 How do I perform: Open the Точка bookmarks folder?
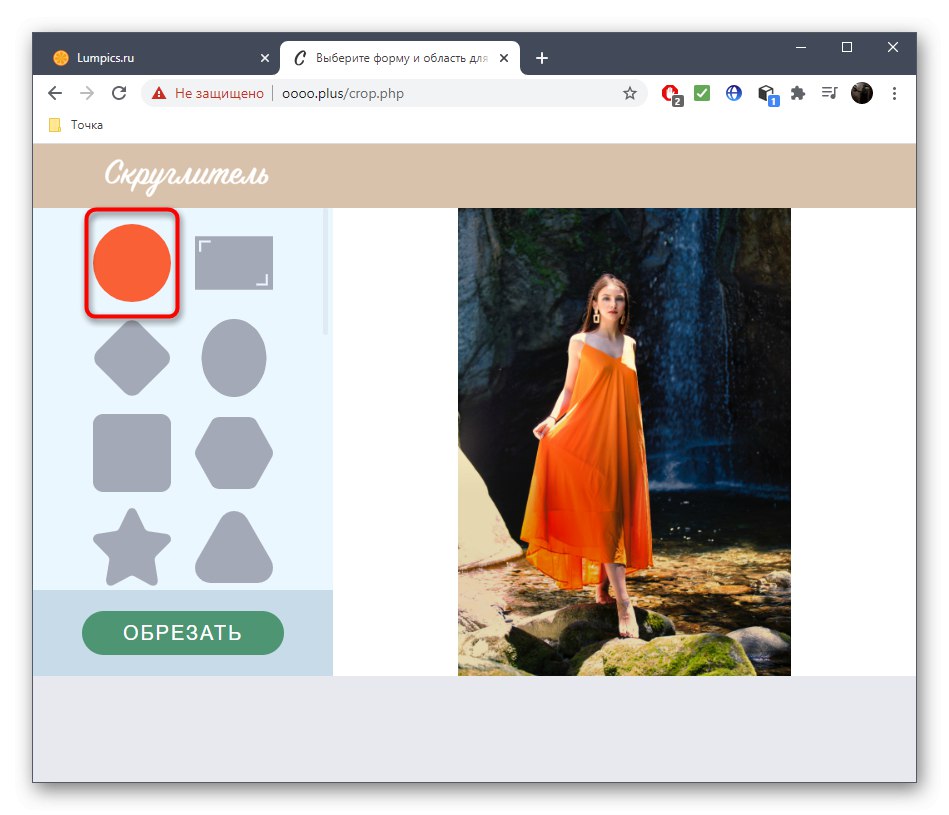click(x=76, y=125)
